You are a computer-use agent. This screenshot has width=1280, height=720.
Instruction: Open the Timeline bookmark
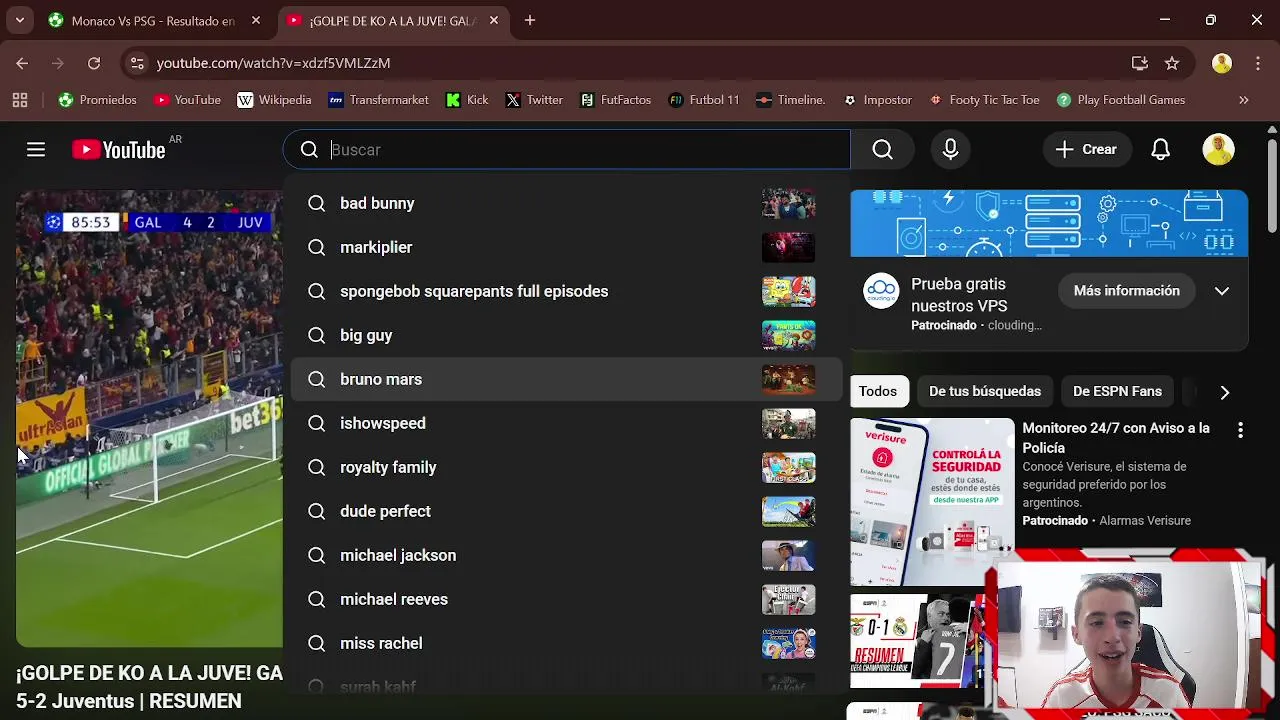pyautogui.click(x=790, y=100)
